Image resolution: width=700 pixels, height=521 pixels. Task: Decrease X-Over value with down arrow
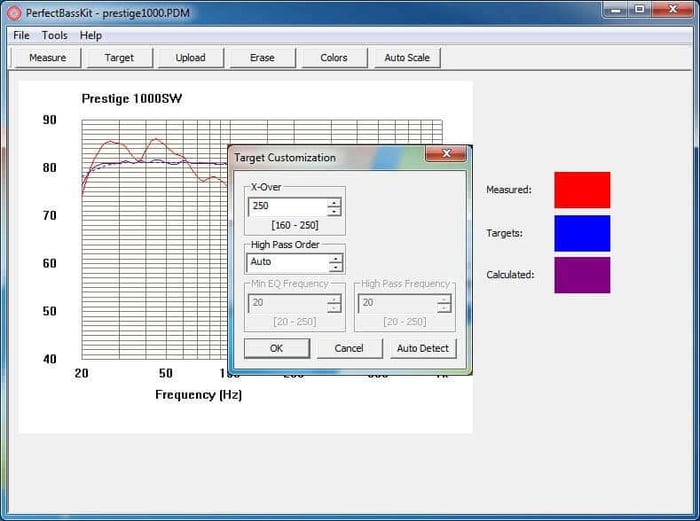coord(334,211)
